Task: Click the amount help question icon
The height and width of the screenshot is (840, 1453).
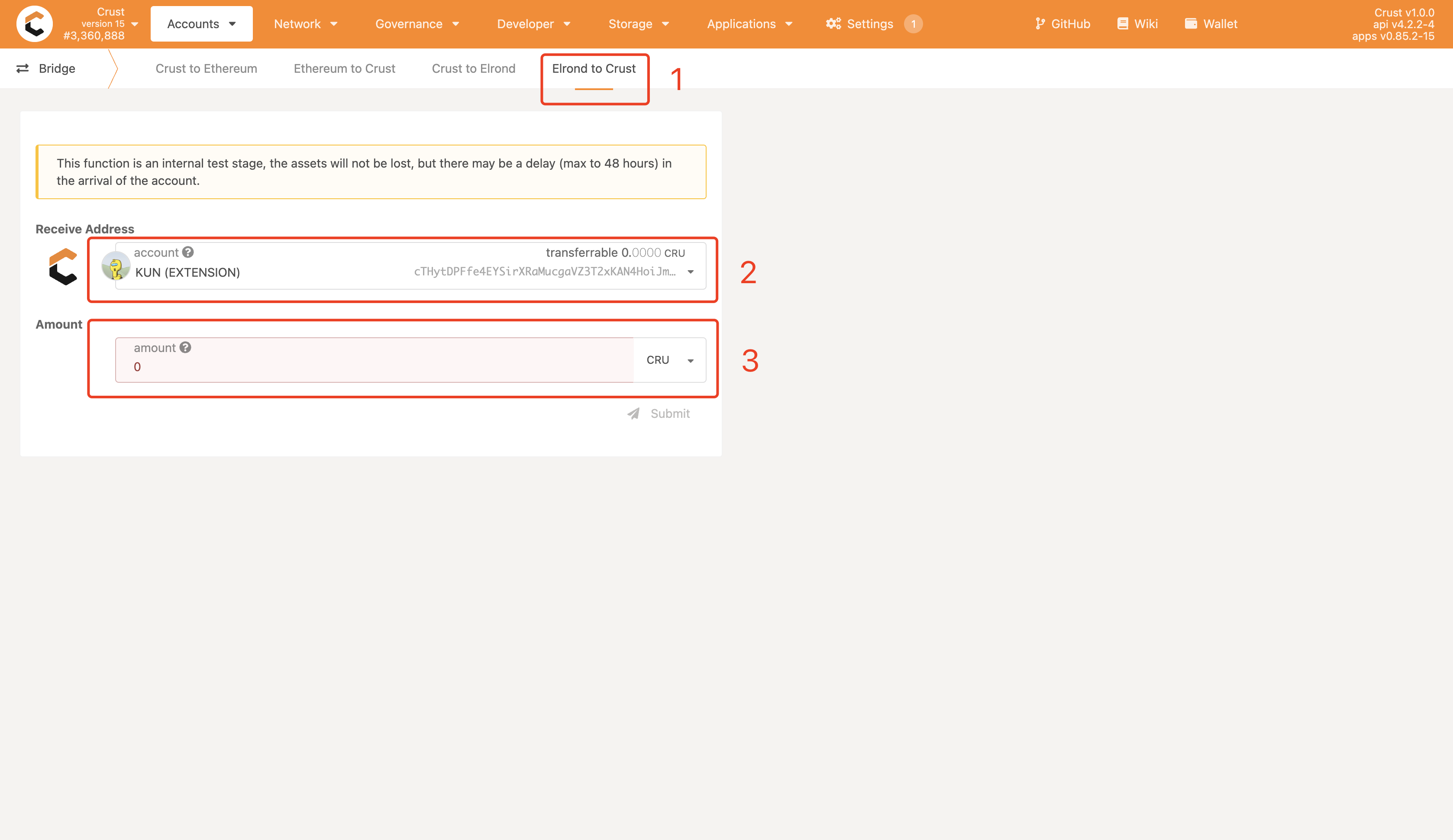Action: [x=185, y=347]
